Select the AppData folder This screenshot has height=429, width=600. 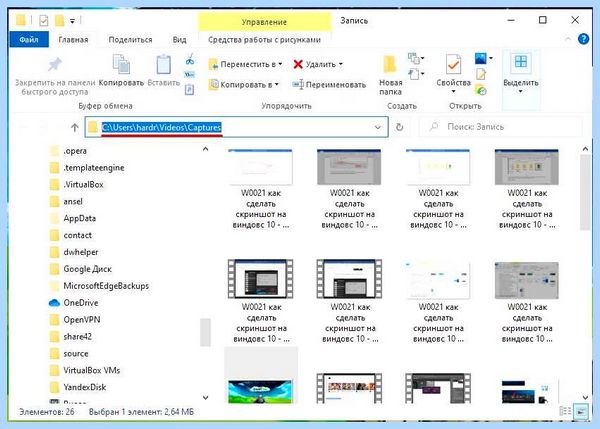[73, 218]
